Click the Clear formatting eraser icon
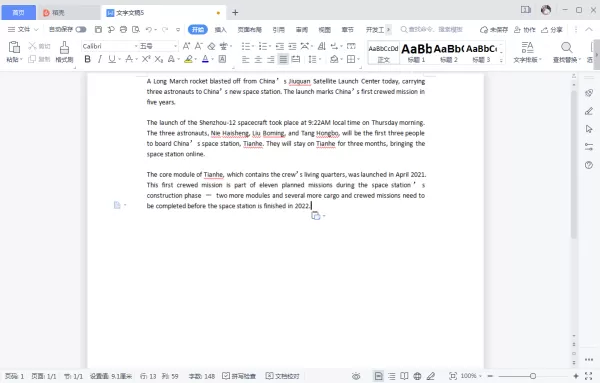Screen dimensions: 600x383 pos(211,46)
